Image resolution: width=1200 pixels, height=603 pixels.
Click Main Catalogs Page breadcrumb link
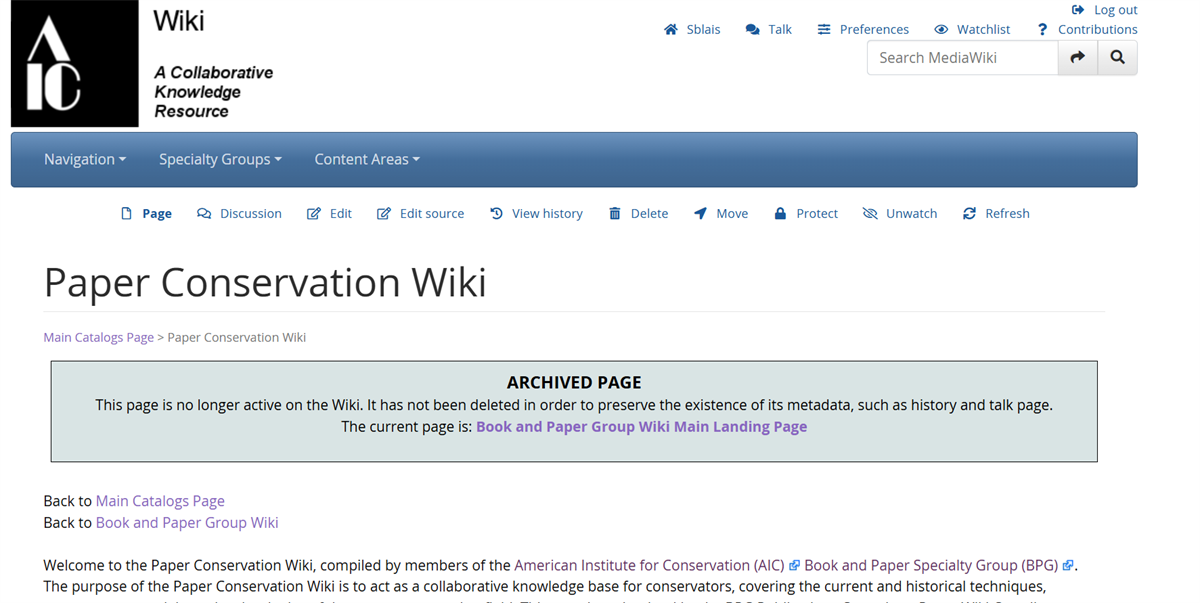coord(98,337)
